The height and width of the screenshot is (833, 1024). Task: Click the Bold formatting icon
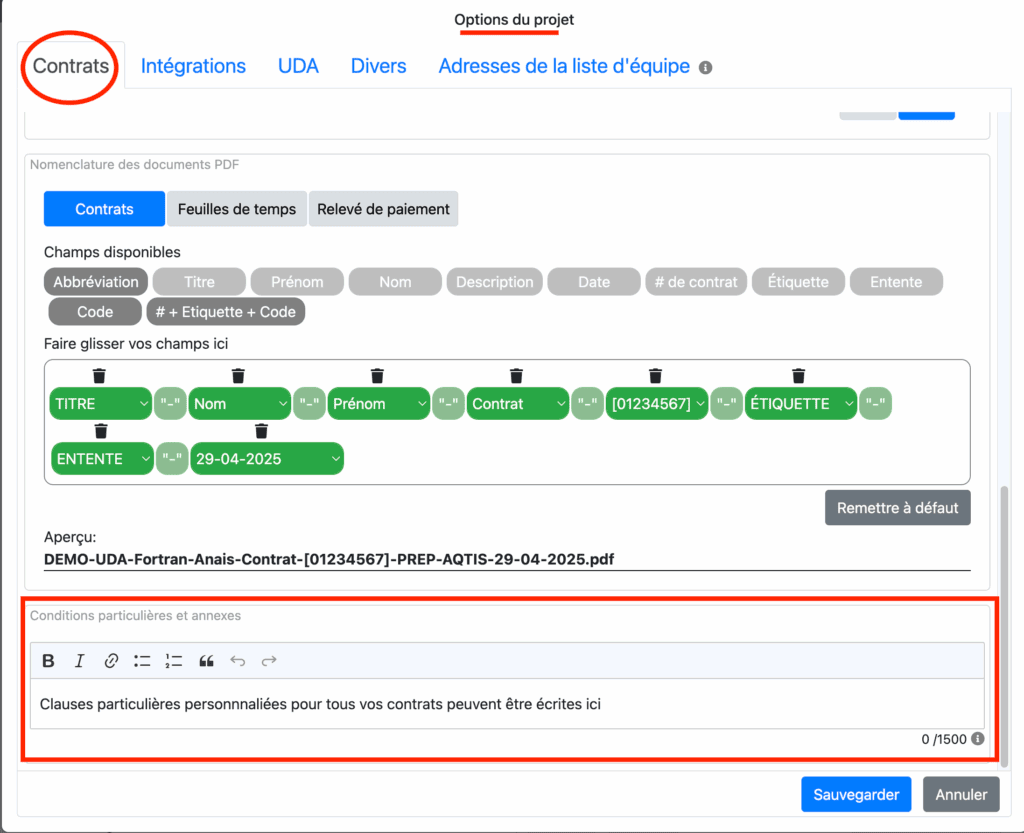click(x=48, y=661)
